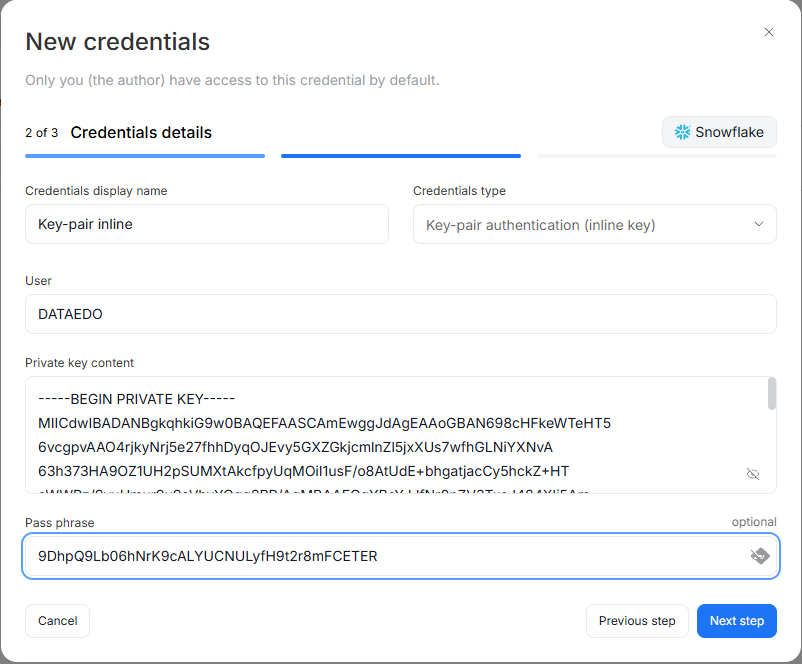Click the Snowflake logo icon
This screenshot has height=664, width=802.
(683, 132)
